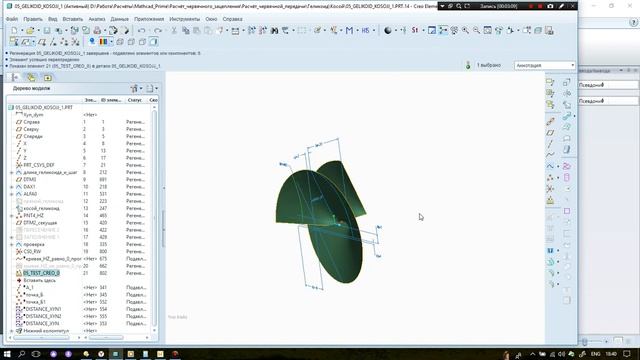
Task: Toggle datum plane display icon
Action: tap(42, 42)
